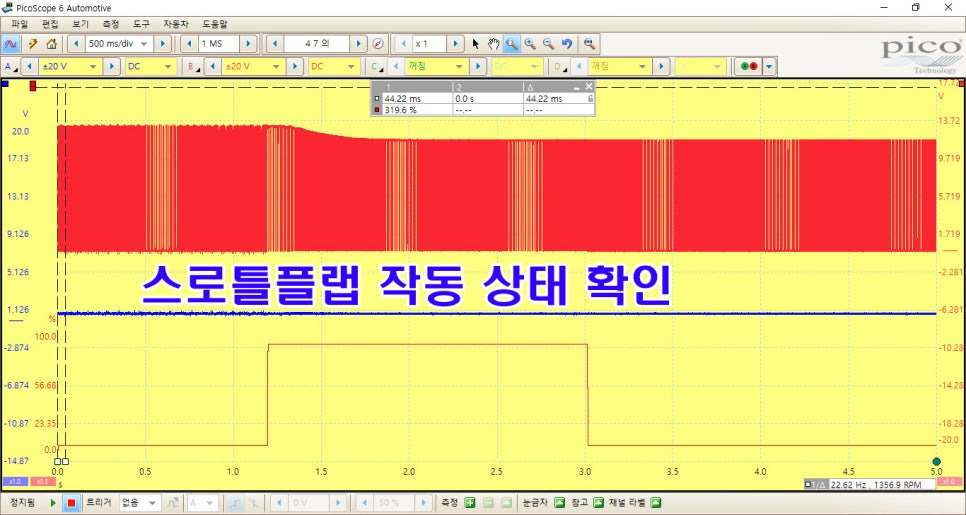
Task: Show the rulers (눈금자) legend icon
Action: [x=559, y=503]
